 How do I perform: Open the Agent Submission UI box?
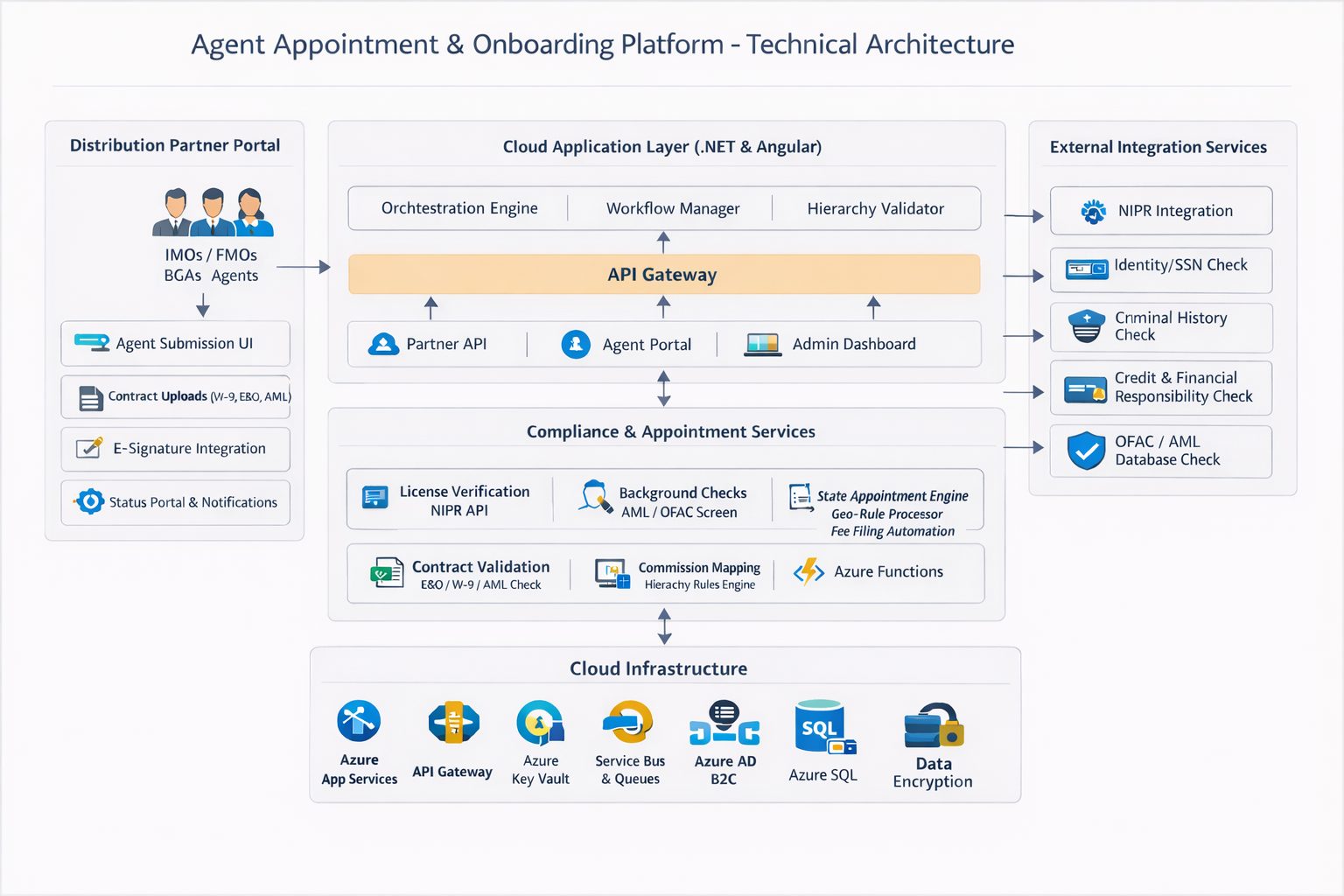[x=175, y=344]
